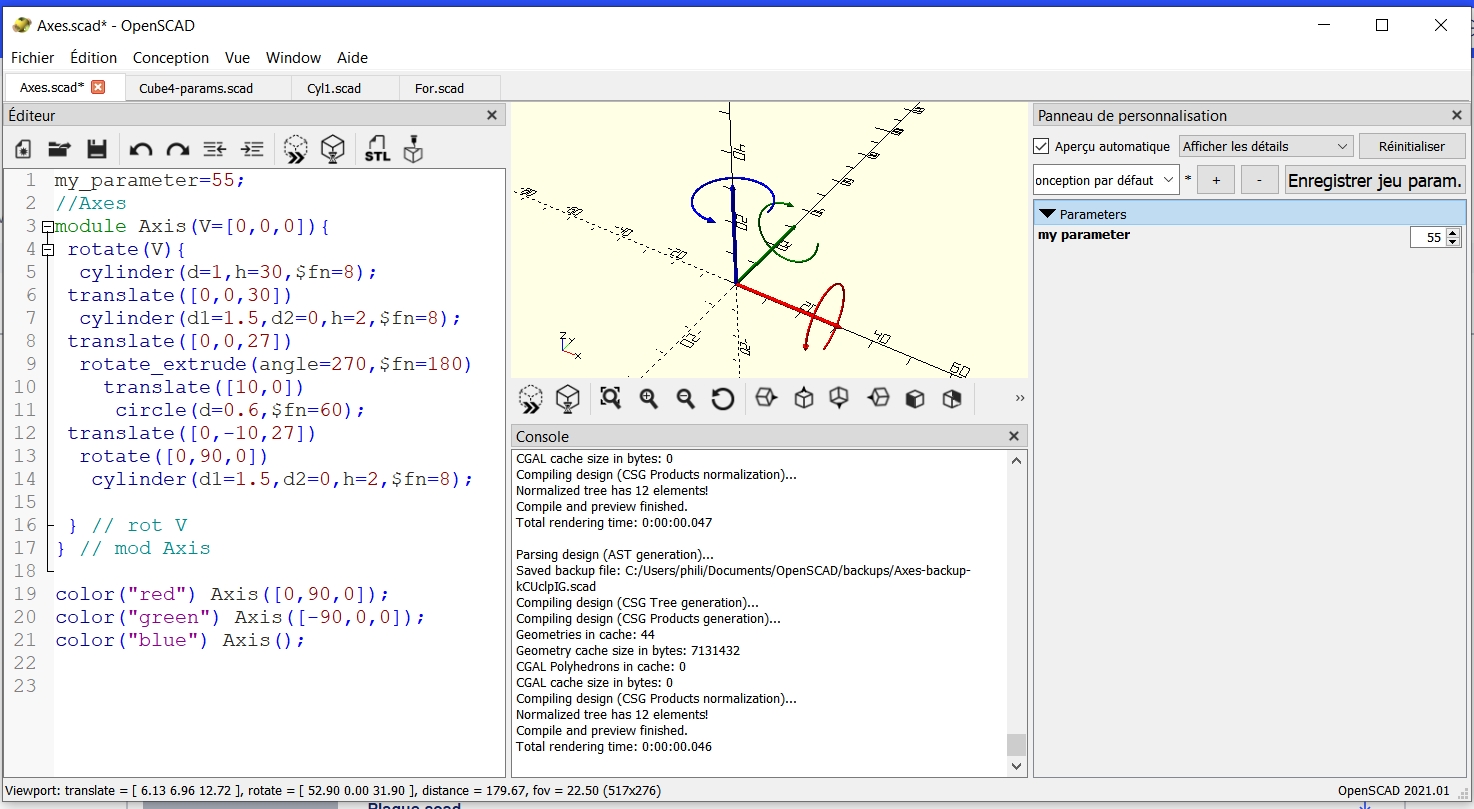The height and width of the screenshot is (809, 1474).
Task: Indent the selected code lines
Action: click(x=253, y=149)
